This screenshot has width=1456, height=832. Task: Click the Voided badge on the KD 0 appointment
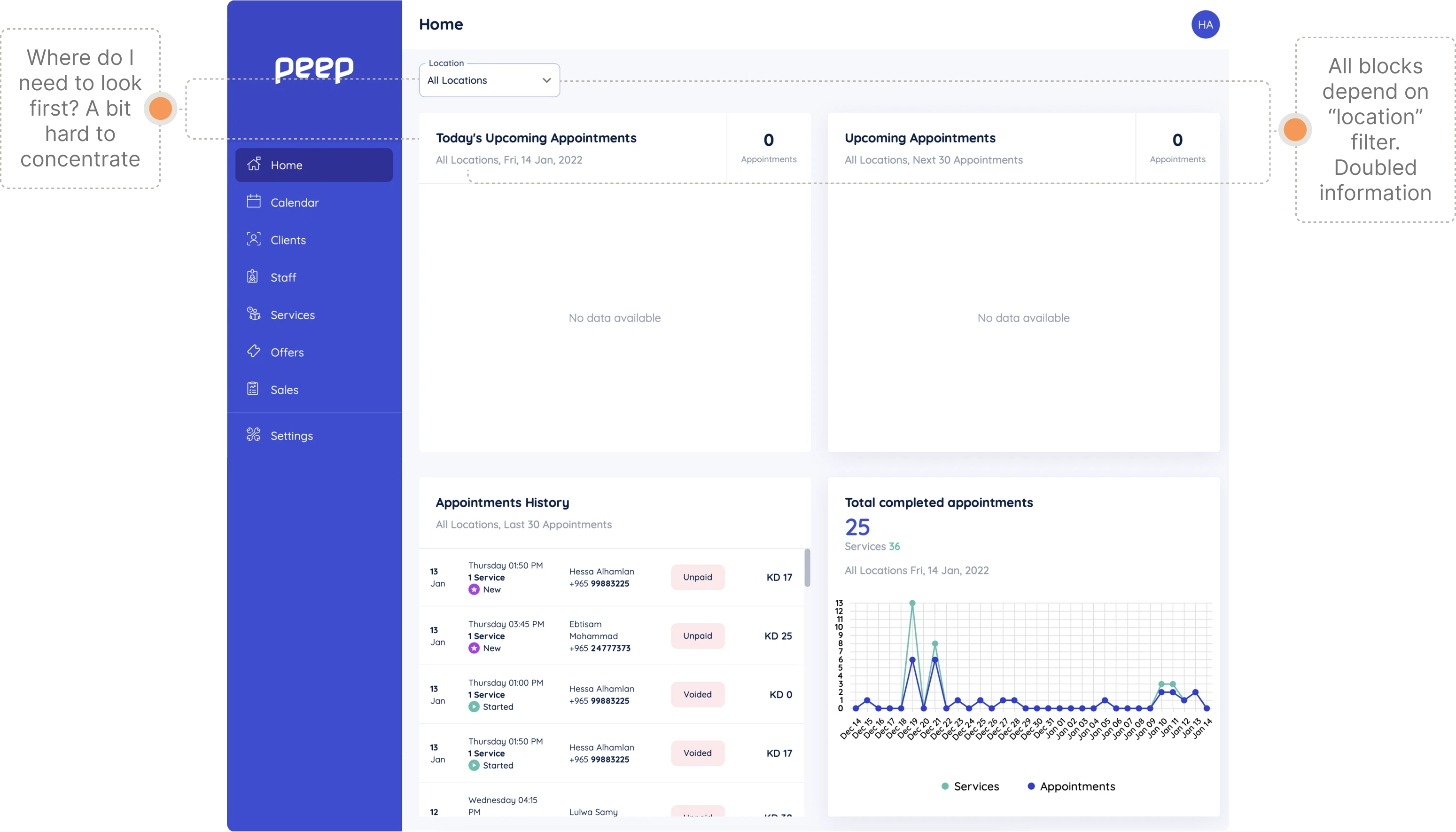coord(698,694)
